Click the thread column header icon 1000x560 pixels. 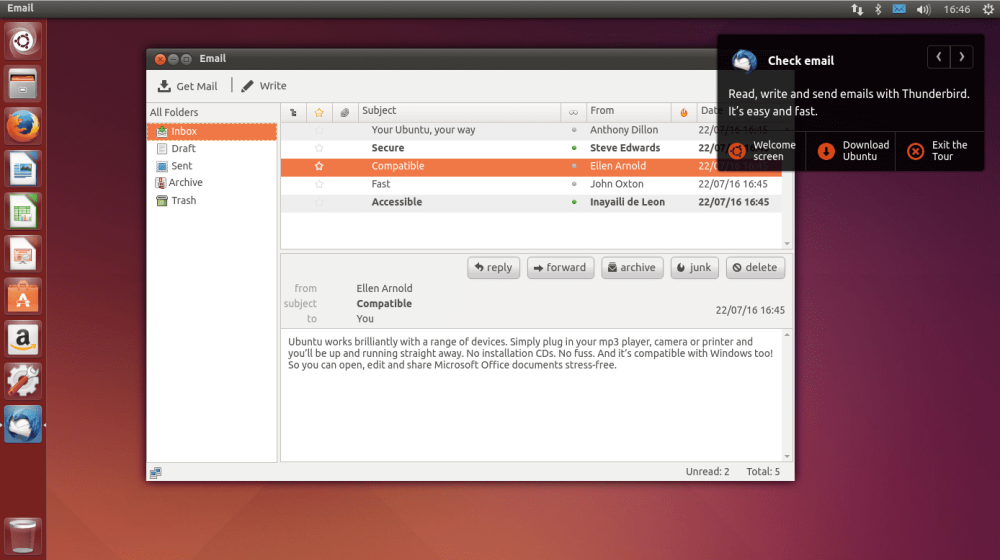click(293, 112)
